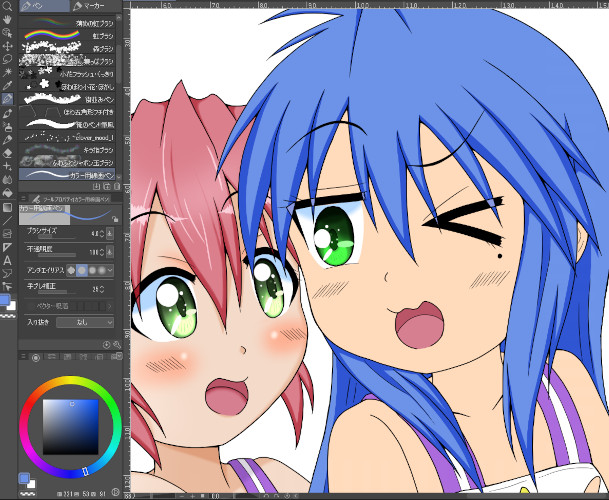Viewport: 609px width, 500px height.
Task: Click the delete sub tool trash icon
Action: 117,187
